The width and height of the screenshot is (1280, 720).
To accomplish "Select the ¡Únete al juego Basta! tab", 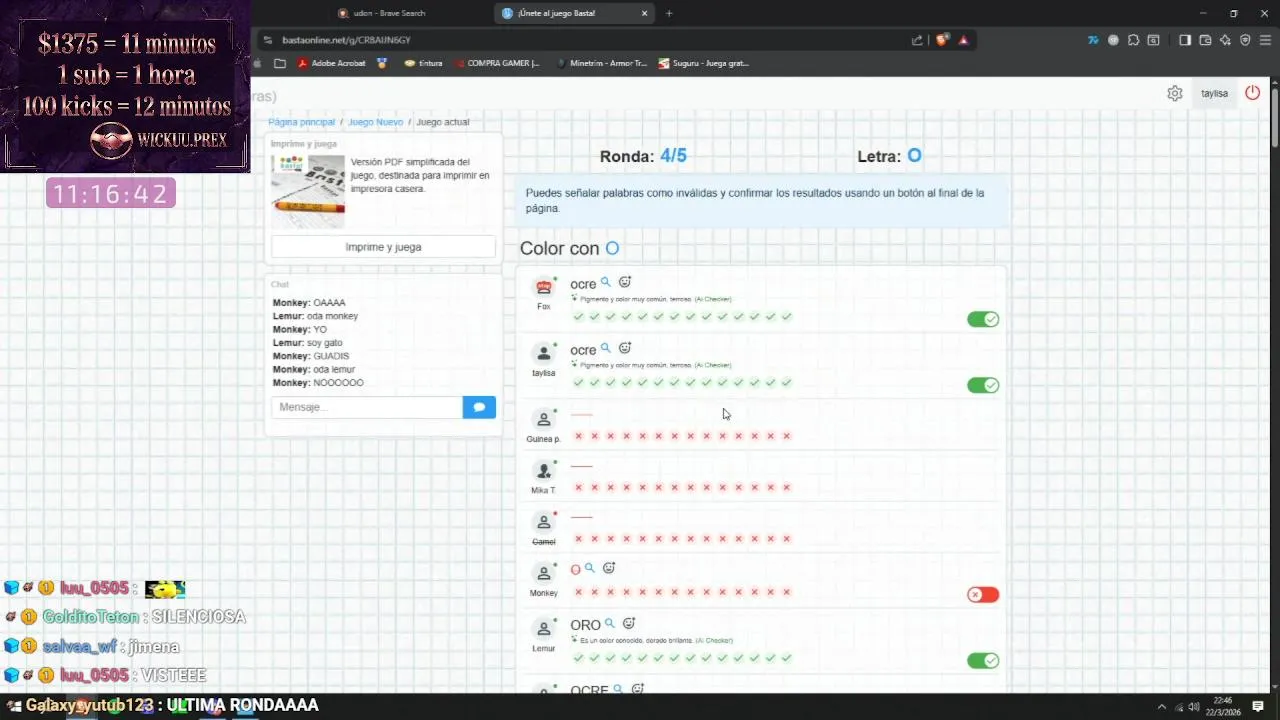I will coord(574,13).
